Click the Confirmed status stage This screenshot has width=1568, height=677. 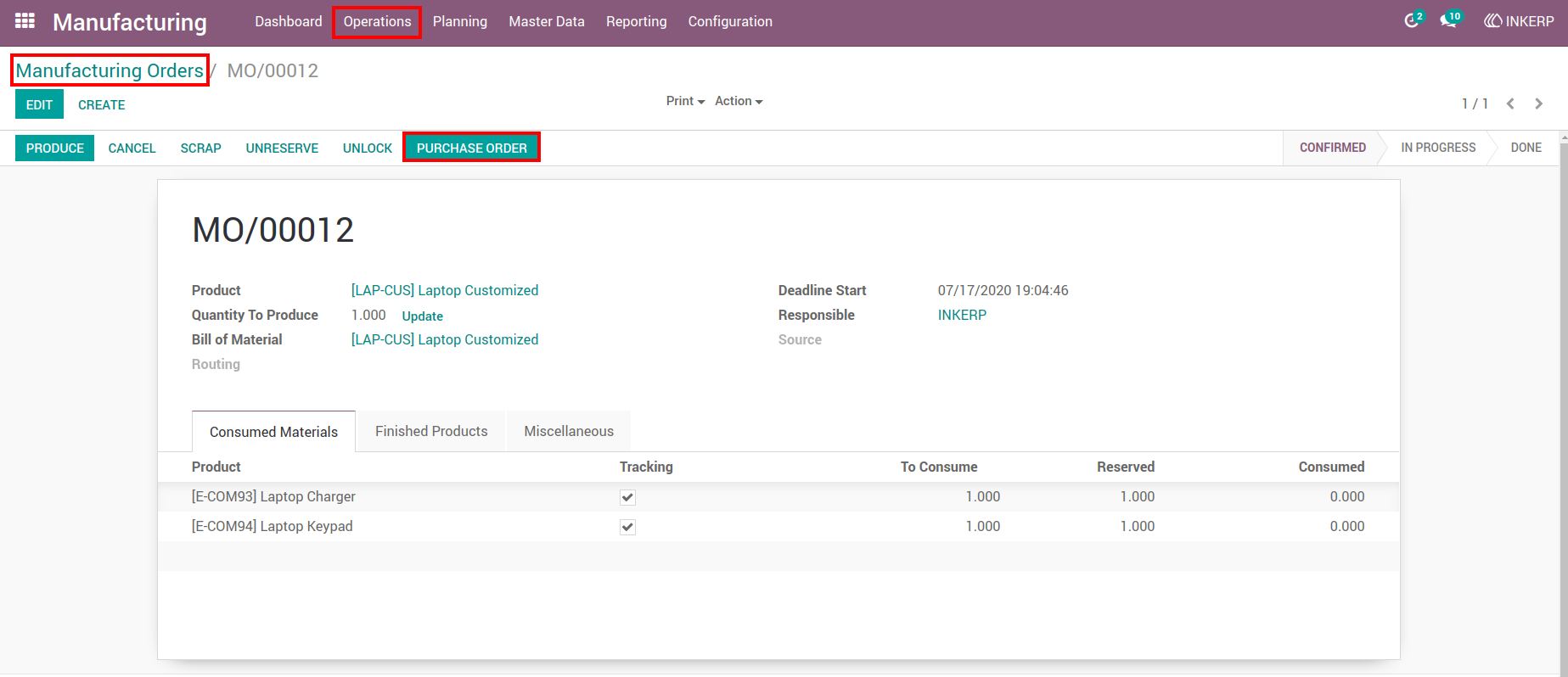1332,148
